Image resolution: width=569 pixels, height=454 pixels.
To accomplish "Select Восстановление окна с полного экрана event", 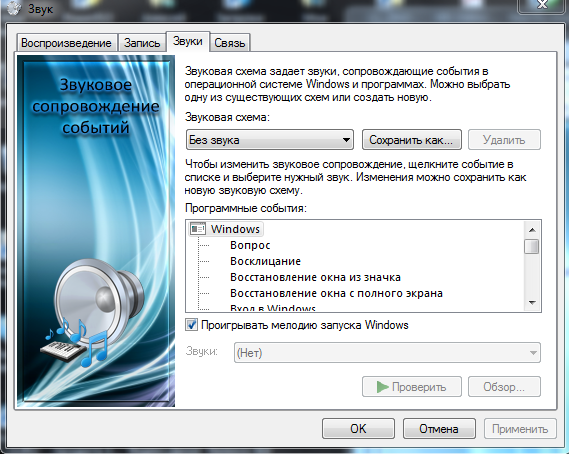I will (336, 293).
